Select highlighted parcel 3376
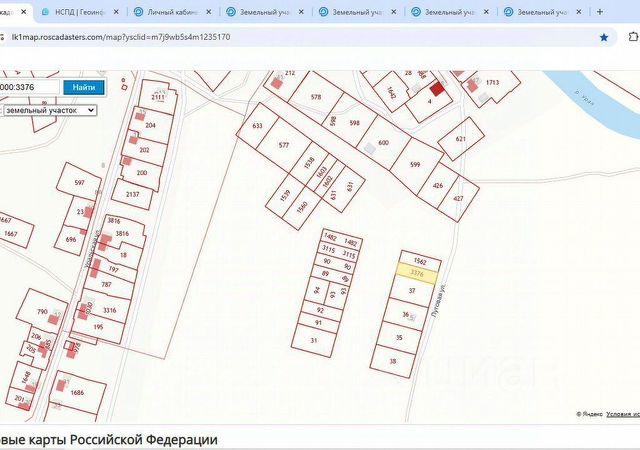 point(417,274)
